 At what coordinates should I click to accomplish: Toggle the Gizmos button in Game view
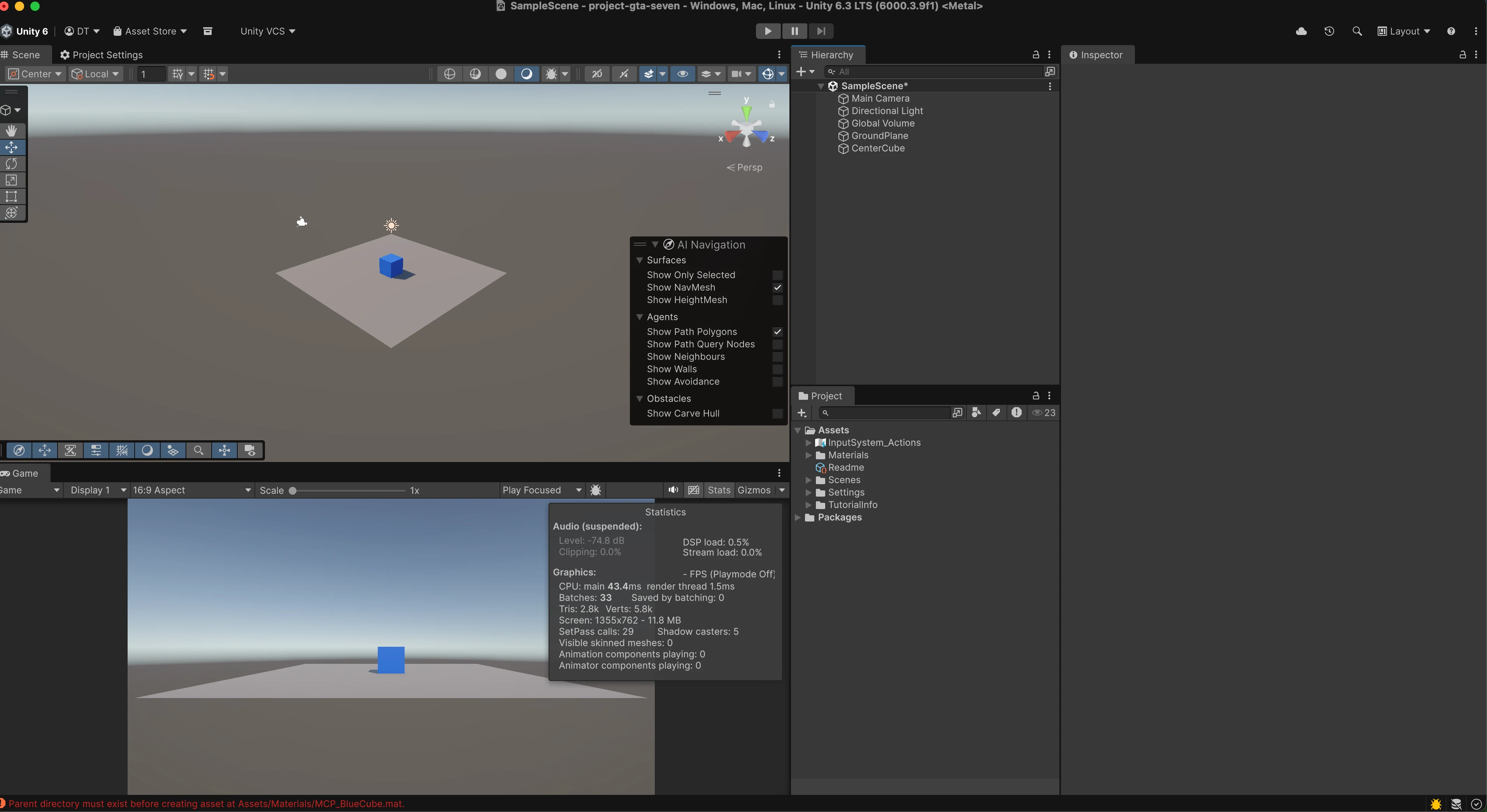[754, 490]
